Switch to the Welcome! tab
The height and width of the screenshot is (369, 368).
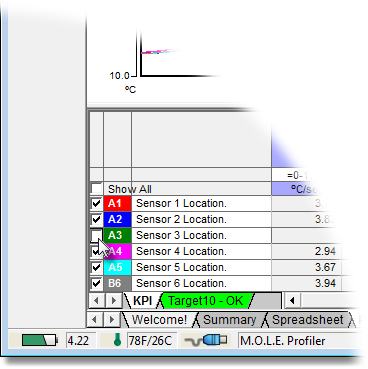coord(159,320)
